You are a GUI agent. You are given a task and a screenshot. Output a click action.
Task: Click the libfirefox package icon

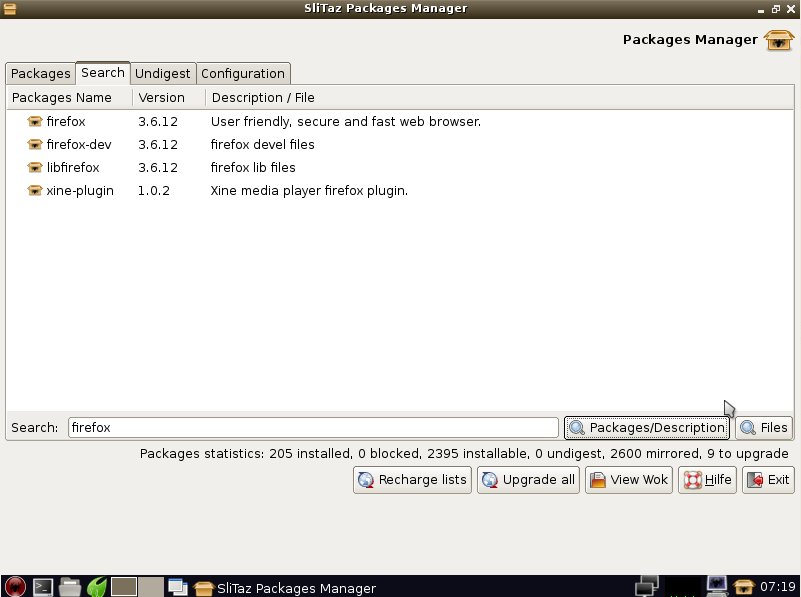[34, 168]
